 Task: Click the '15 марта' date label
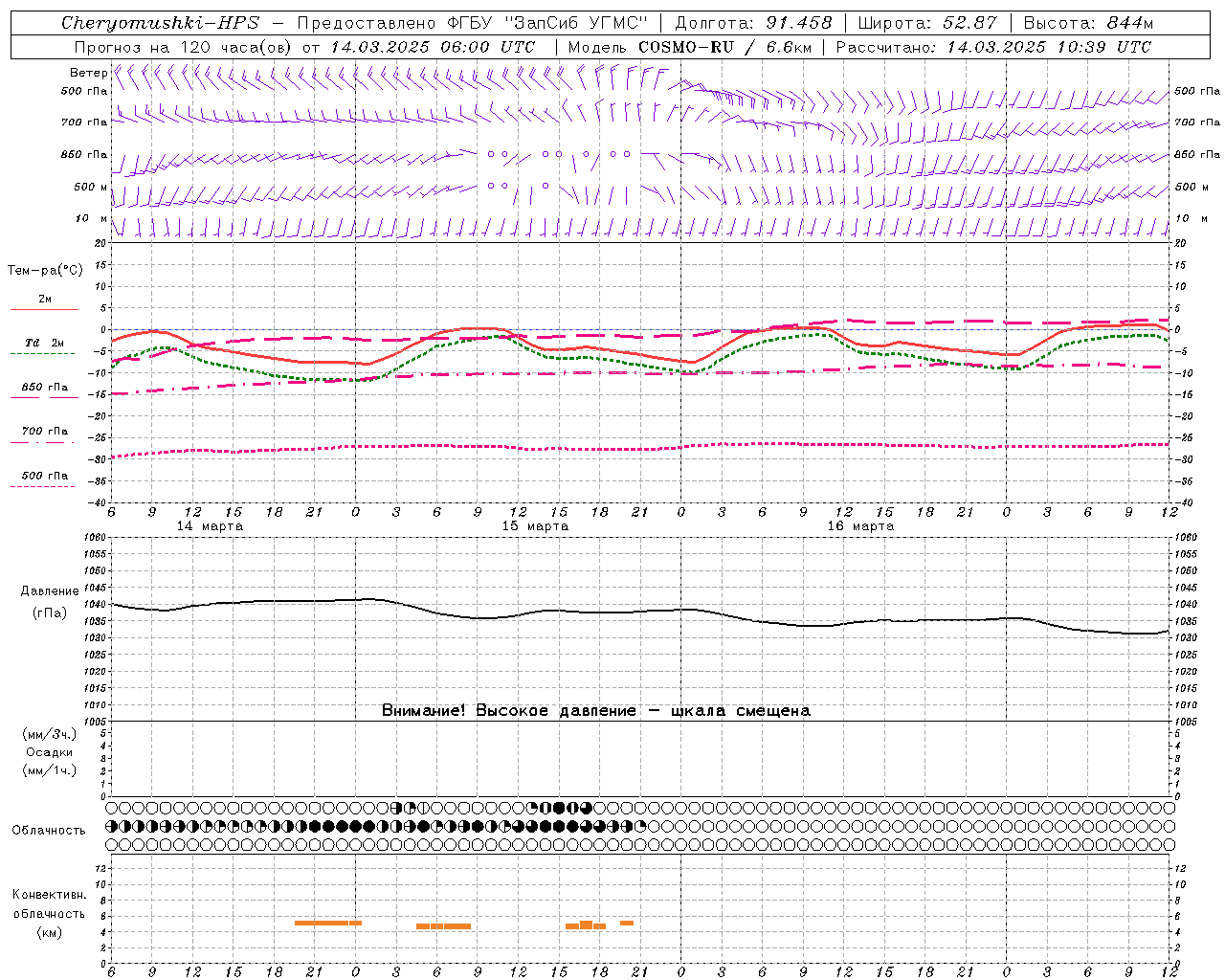(535, 526)
